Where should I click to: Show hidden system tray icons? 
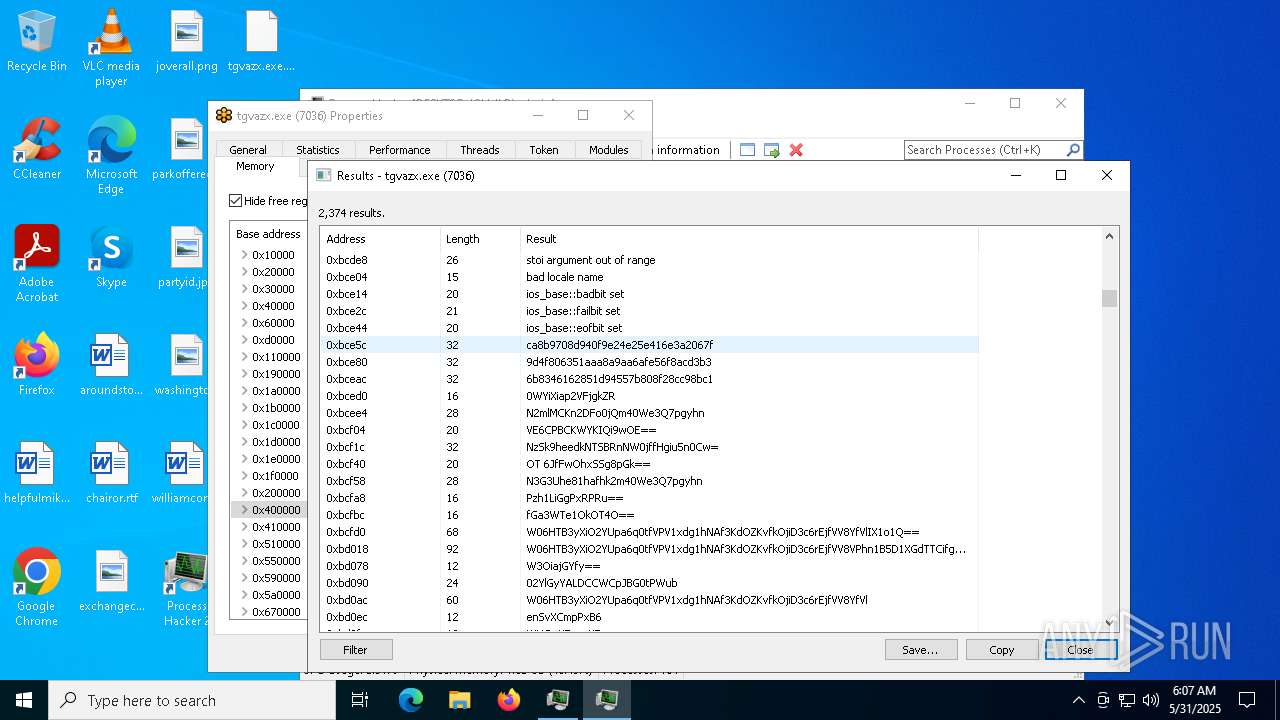pyautogui.click(x=1078, y=700)
